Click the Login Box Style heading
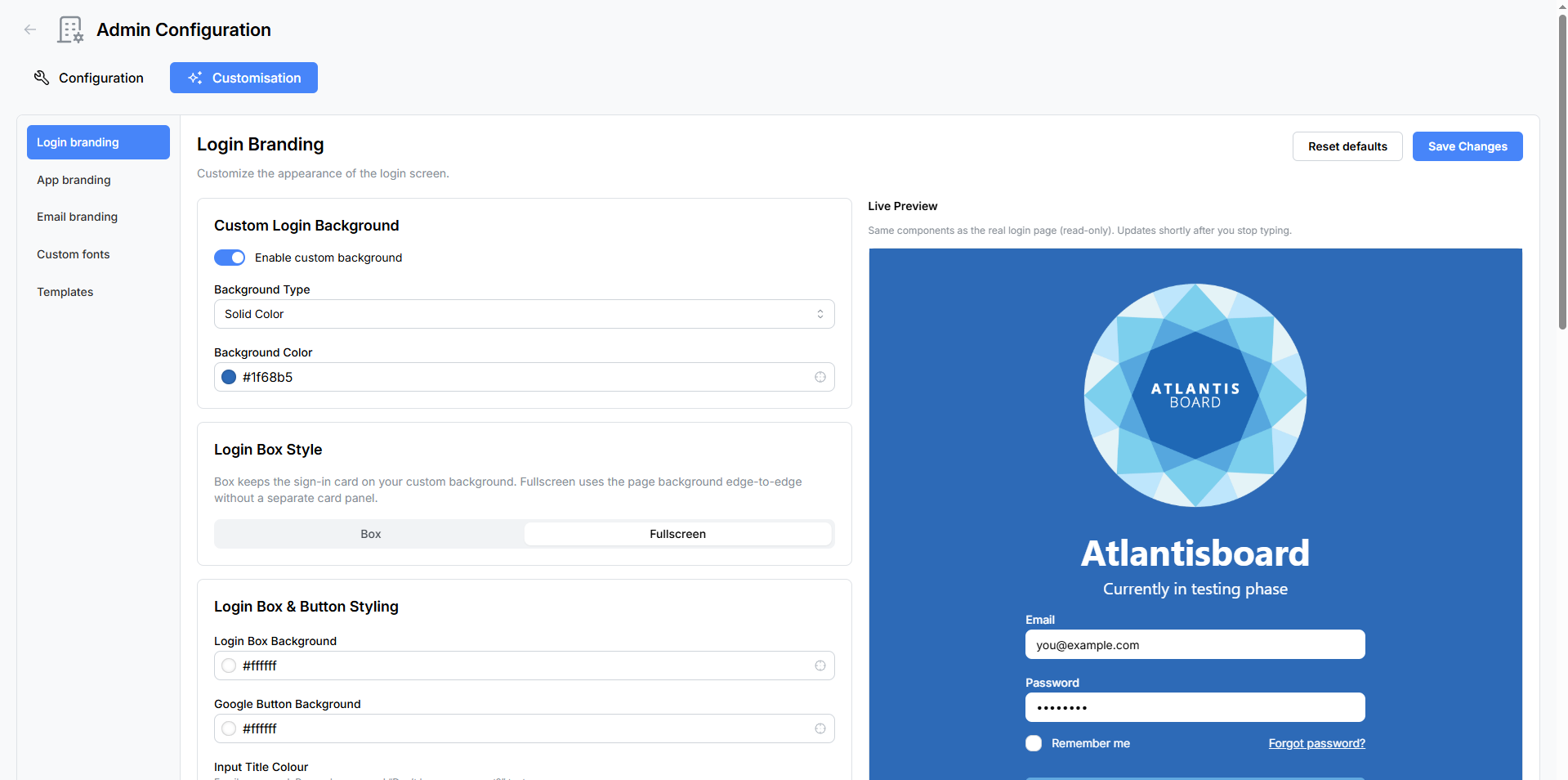Screen dimensions: 1568x780 click(x=268, y=450)
